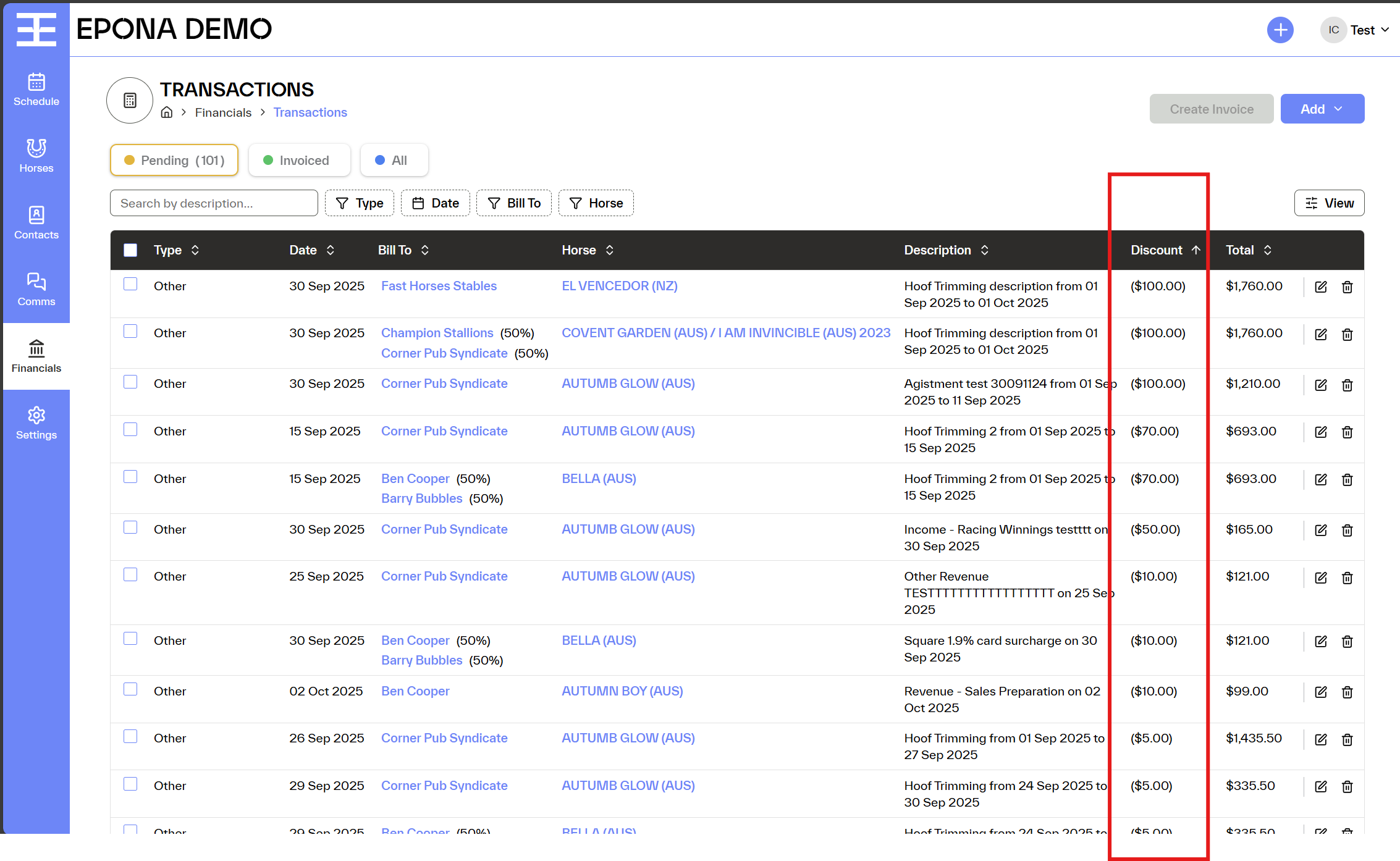Click the home icon in breadcrumb
Image resolution: width=1400 pixels, height=861 pixels.
pos(166,112)
